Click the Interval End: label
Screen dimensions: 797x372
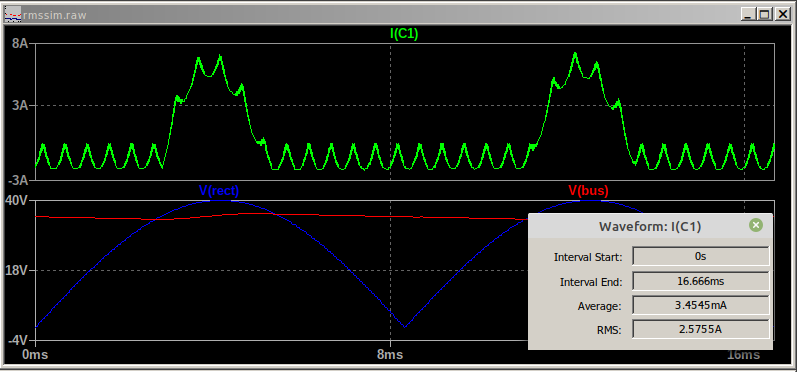click(591, 282)
